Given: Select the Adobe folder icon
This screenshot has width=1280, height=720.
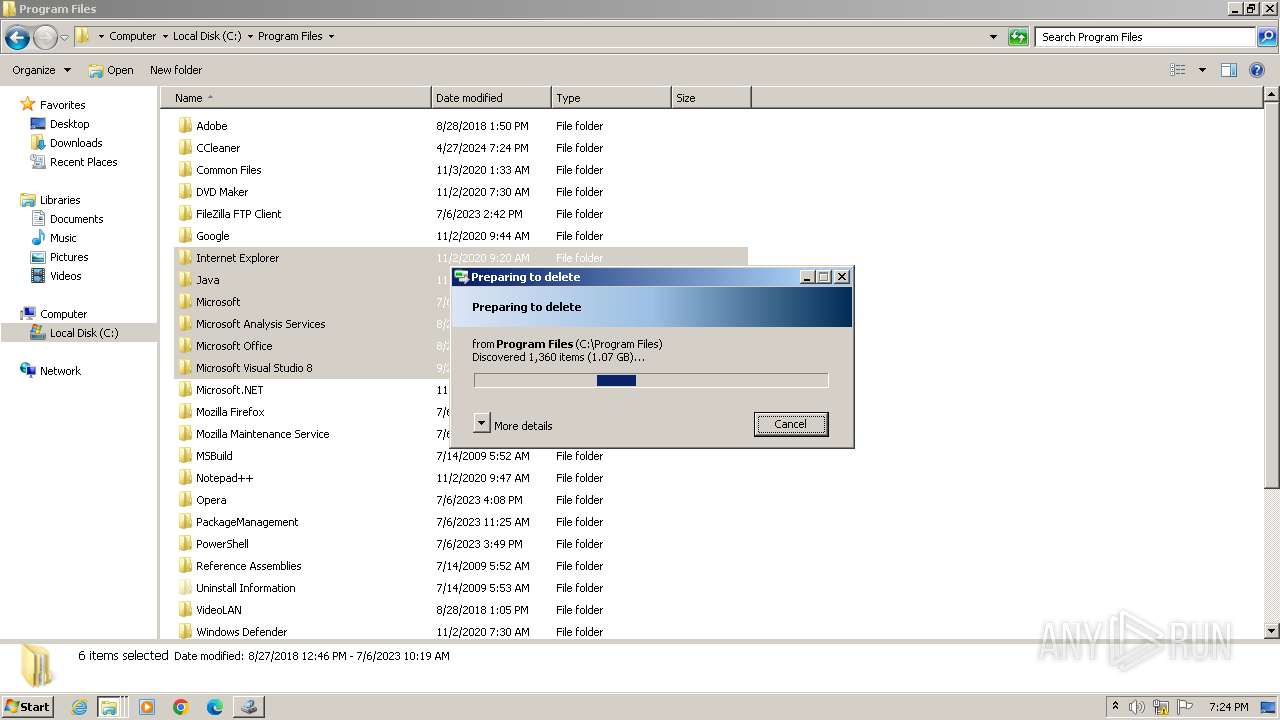Looking at the screenshot, I should coord(185,126).
